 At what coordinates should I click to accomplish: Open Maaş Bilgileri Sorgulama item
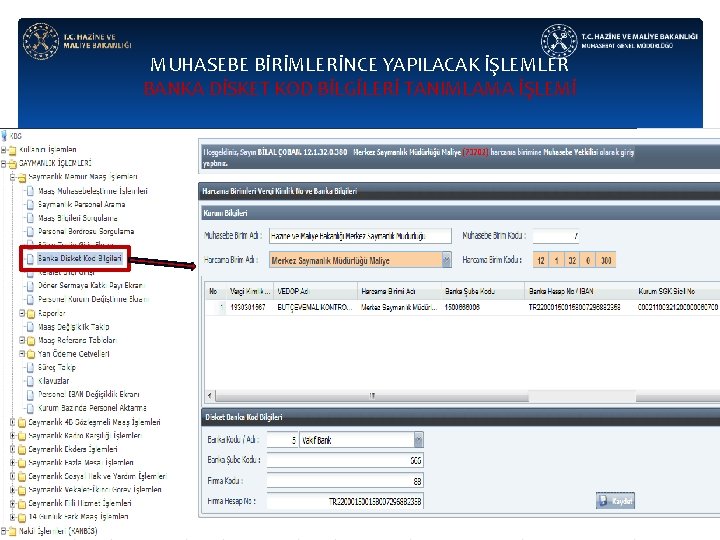click(78, 218)
